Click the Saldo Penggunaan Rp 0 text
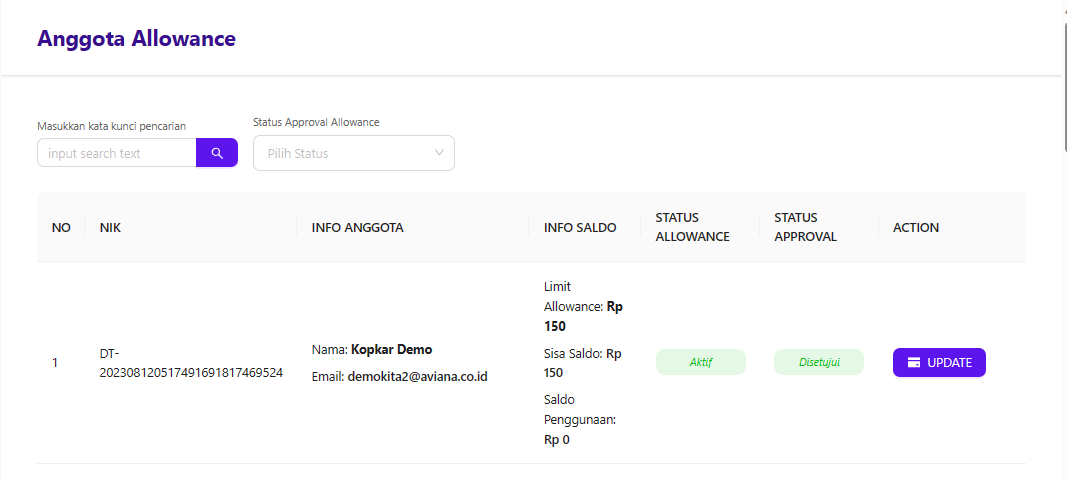The height and width of the screenshot is (481, 1067). (579, 419)
